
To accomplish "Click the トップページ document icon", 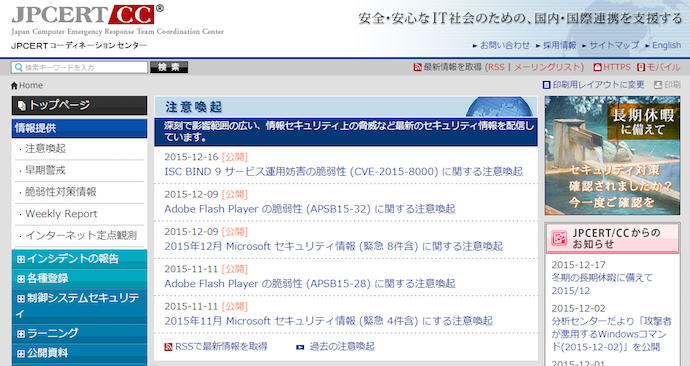I will coord(22,106).
